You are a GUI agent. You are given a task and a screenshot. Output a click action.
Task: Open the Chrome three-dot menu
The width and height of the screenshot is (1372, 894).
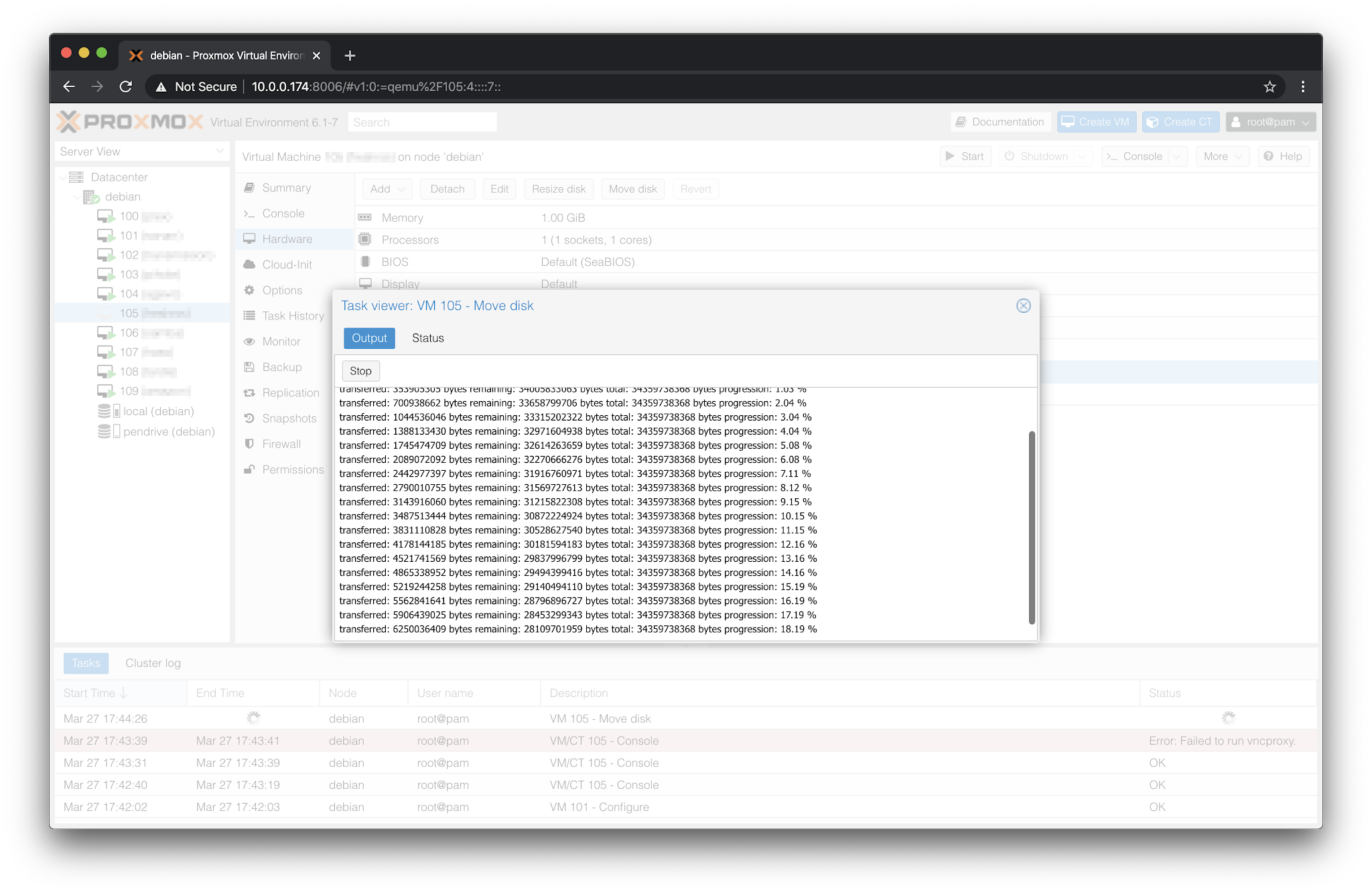click(x=1303, y=86)
